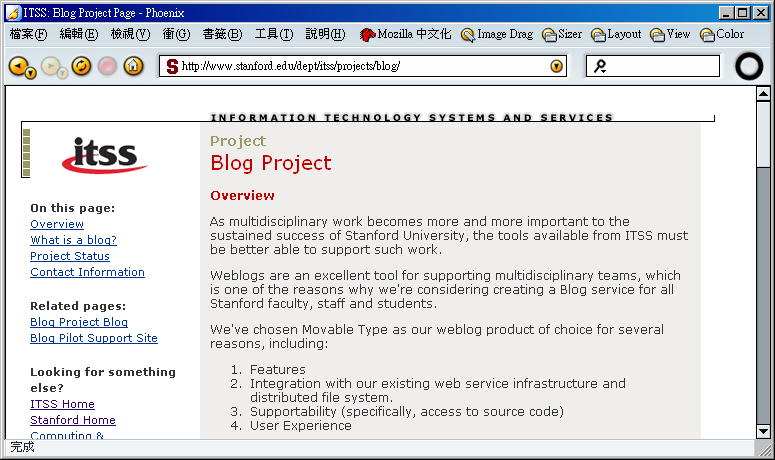
Task: Follow the 'What is a blog?' link
Action: (x=73, y=240)
